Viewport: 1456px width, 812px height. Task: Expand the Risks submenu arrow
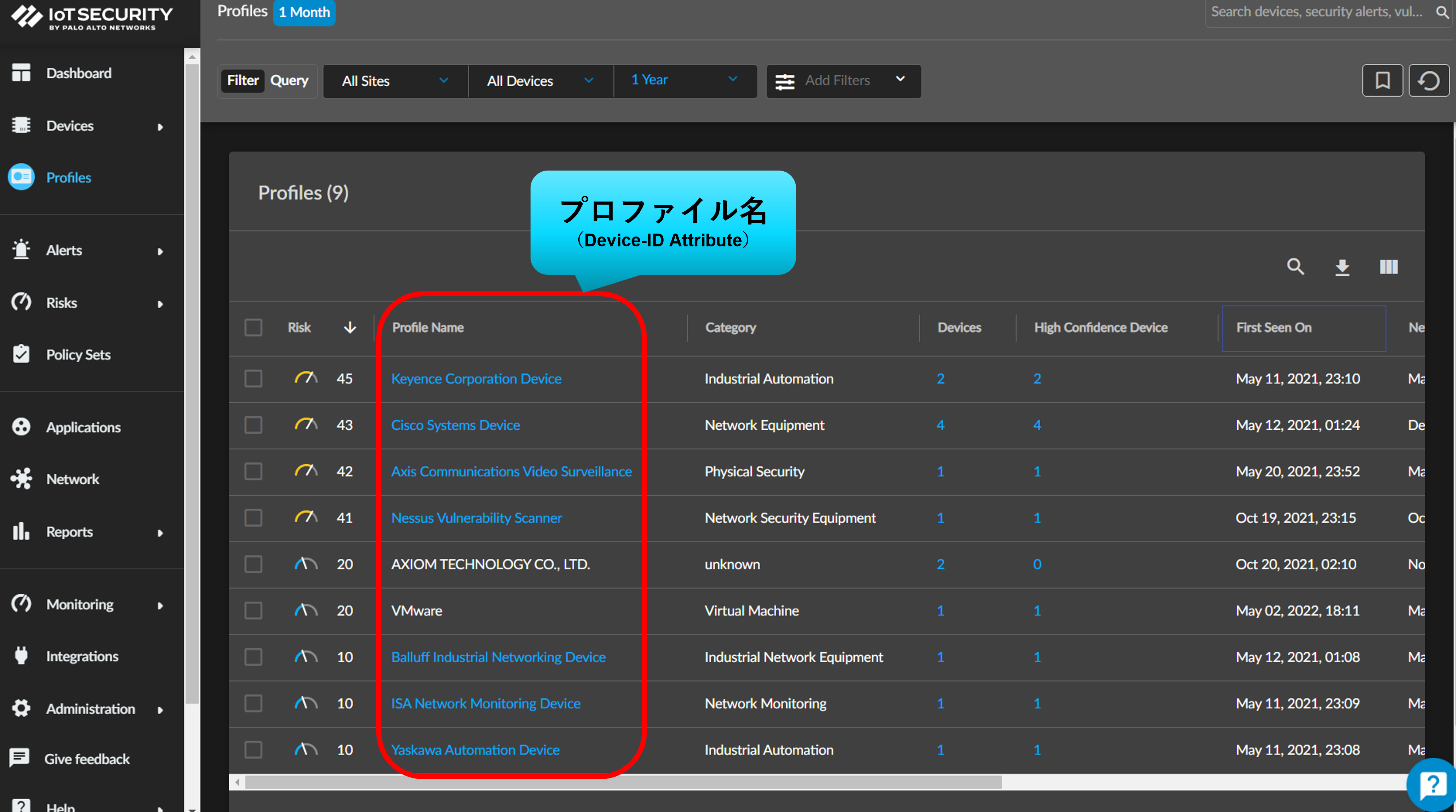point(160,304)
